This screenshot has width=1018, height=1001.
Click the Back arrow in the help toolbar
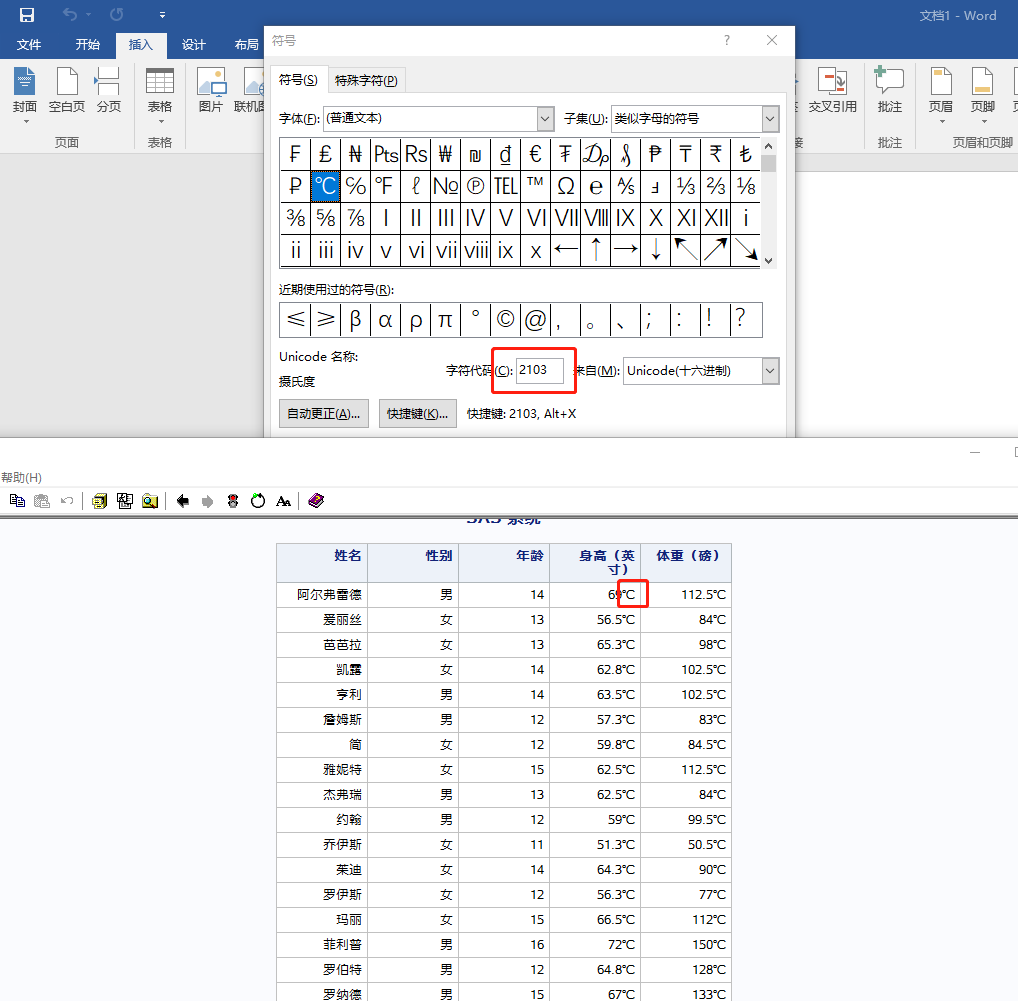(182, 500)
